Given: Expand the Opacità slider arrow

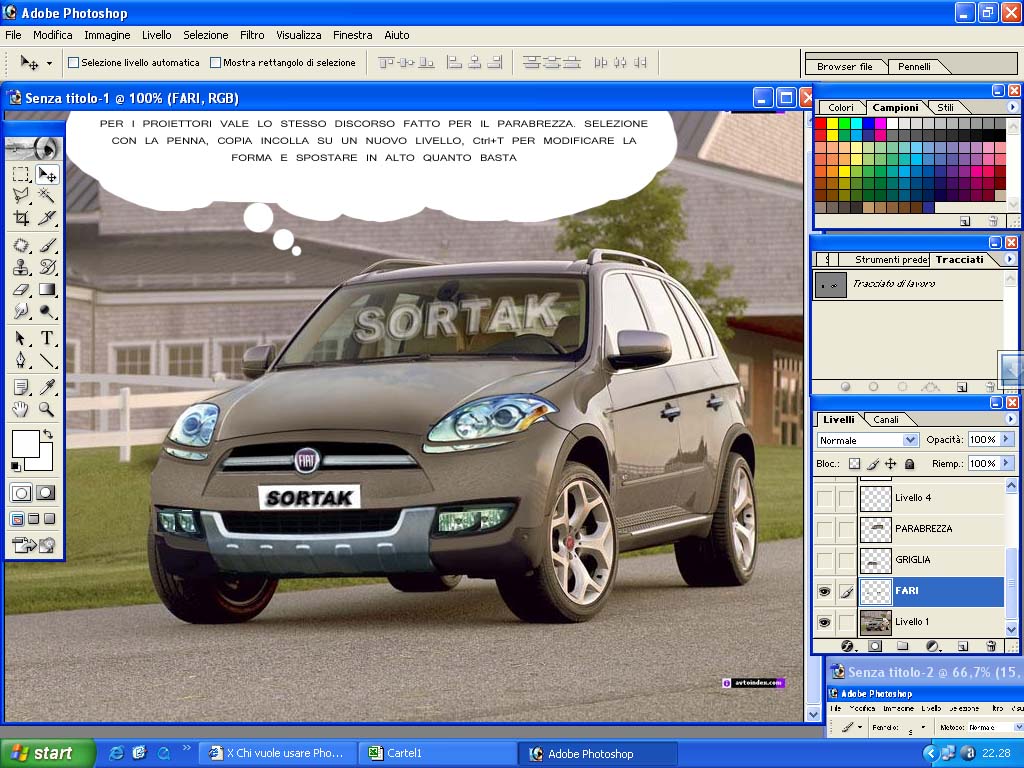Looking at the screenshot, I should coord(1006,440).
